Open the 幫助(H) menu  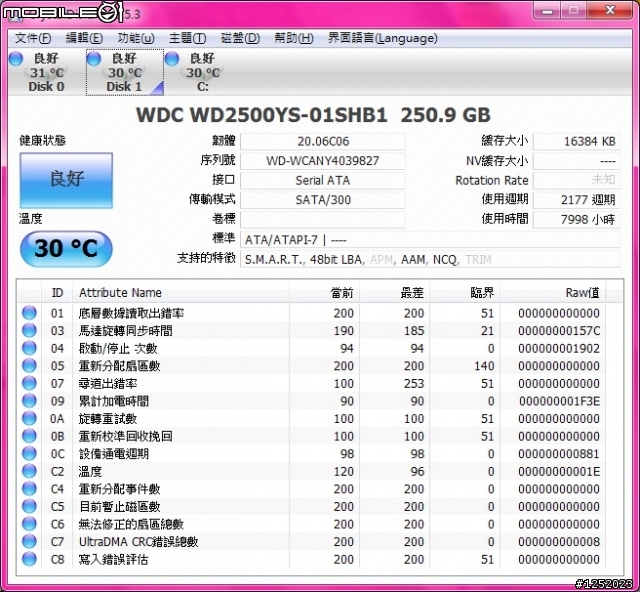click(294, 38)
